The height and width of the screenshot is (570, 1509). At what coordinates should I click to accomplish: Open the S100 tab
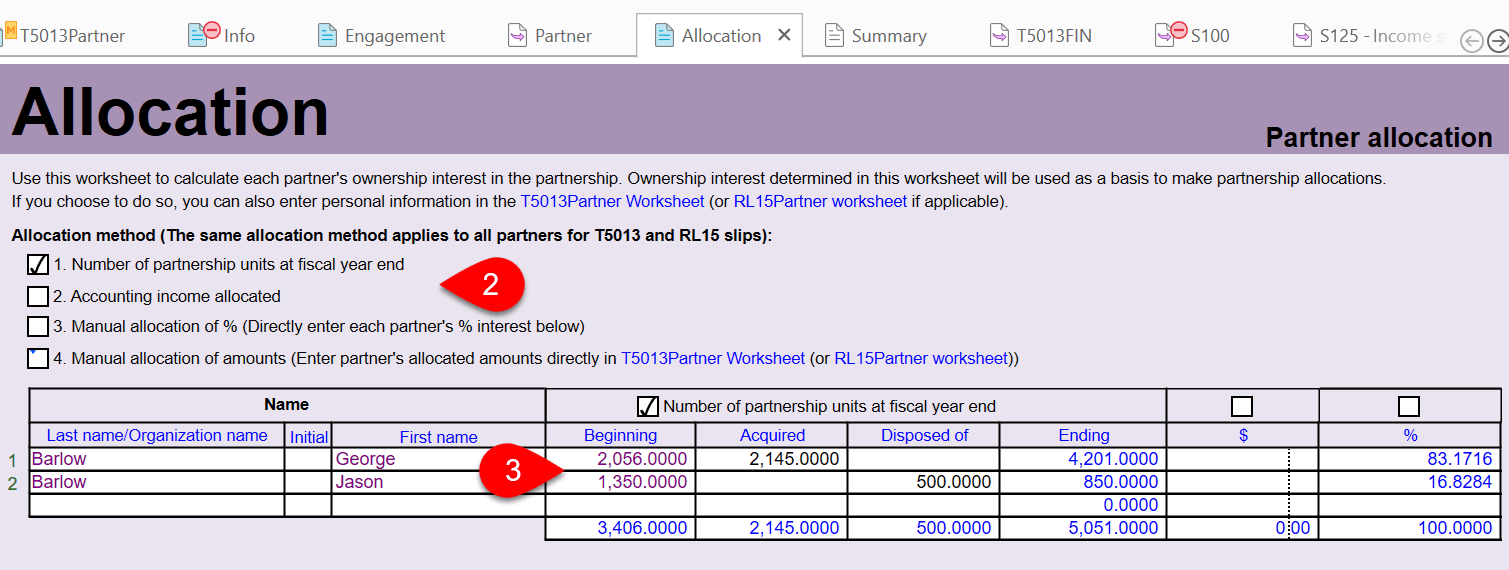click(x=1210, y=36)
